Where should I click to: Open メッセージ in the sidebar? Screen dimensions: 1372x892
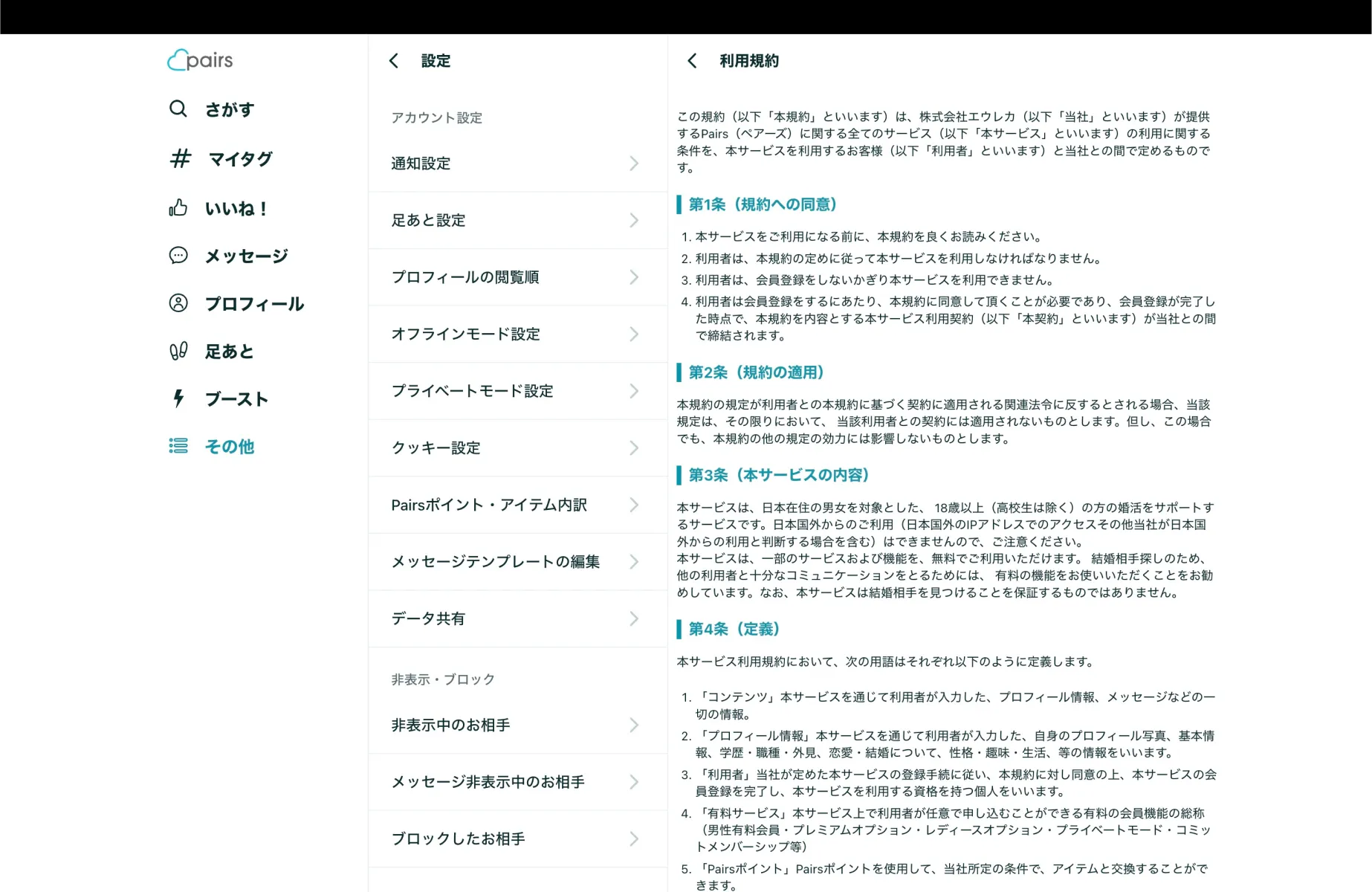(246, 256)
